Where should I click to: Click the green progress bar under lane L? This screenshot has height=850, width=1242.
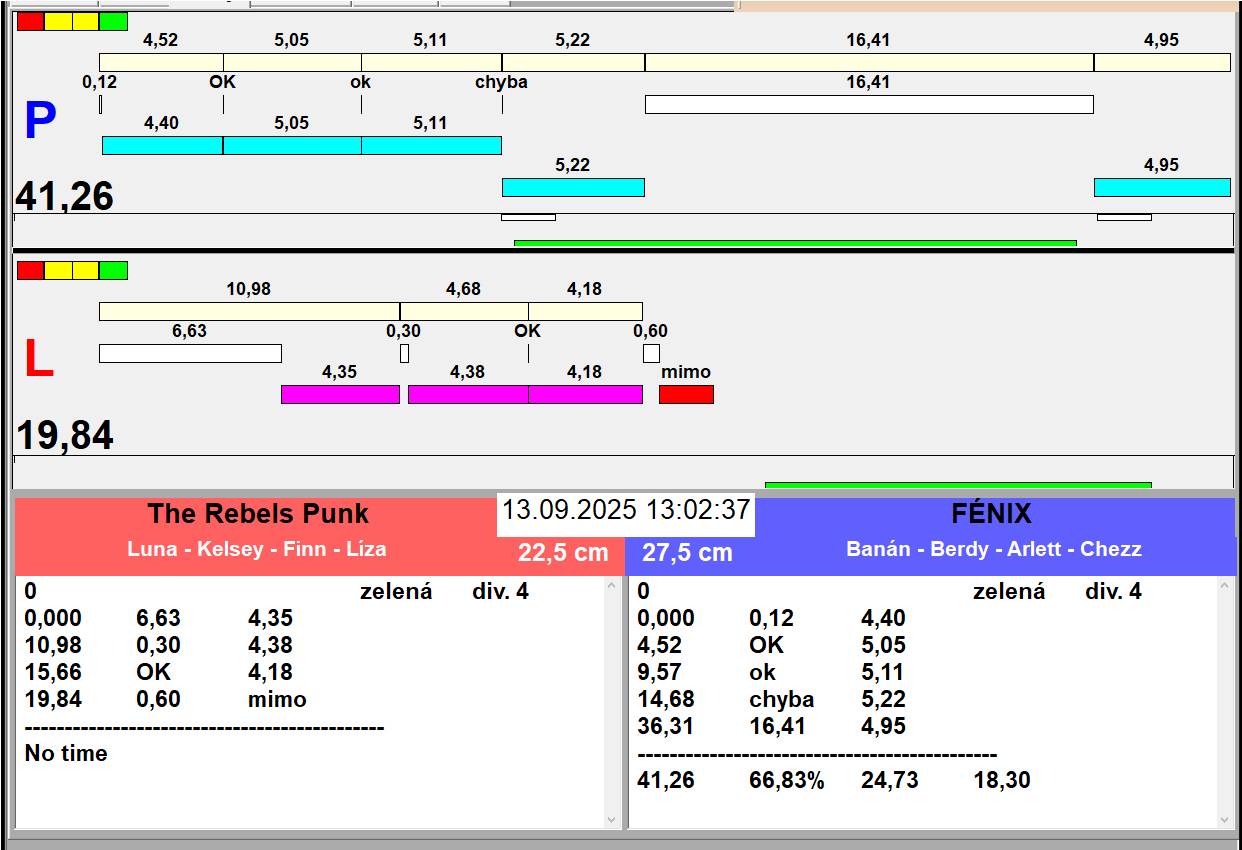pos(958,485)
